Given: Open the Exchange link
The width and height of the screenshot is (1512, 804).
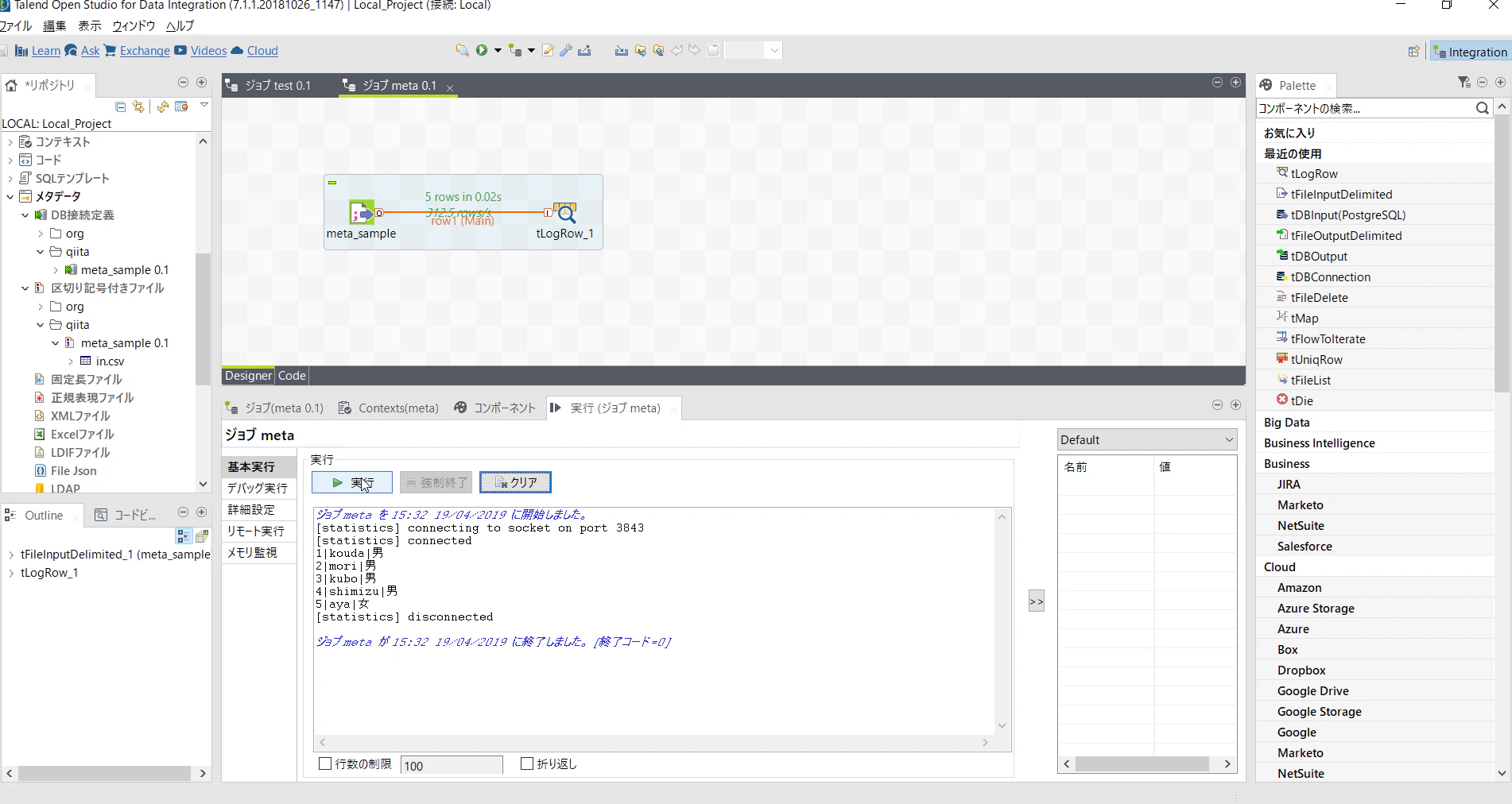Looking at the screenshot, I should pyautogui.click(x=145, y=51).
